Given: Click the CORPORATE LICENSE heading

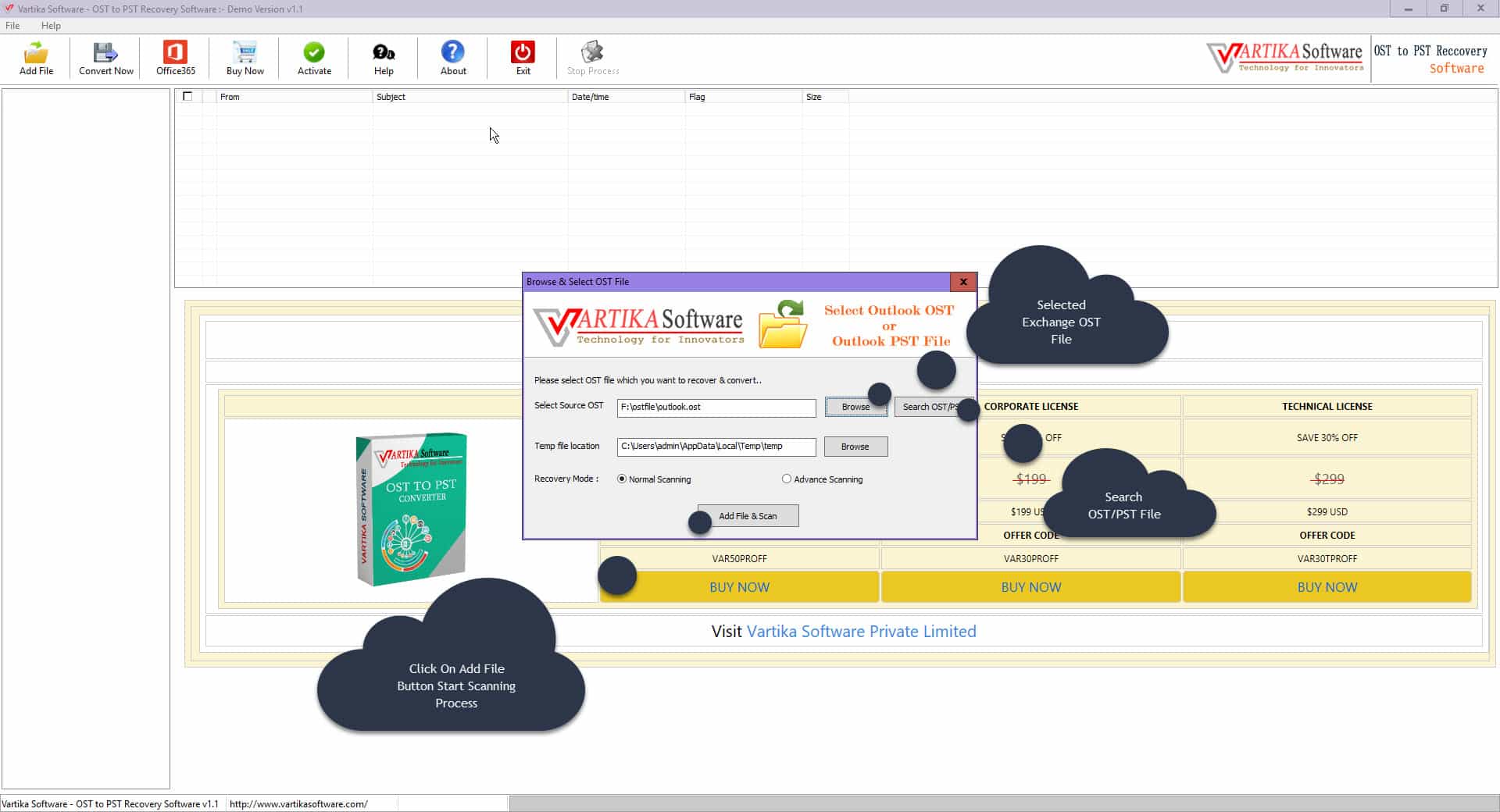Looking at the screenshot, I should [1030, 406].
